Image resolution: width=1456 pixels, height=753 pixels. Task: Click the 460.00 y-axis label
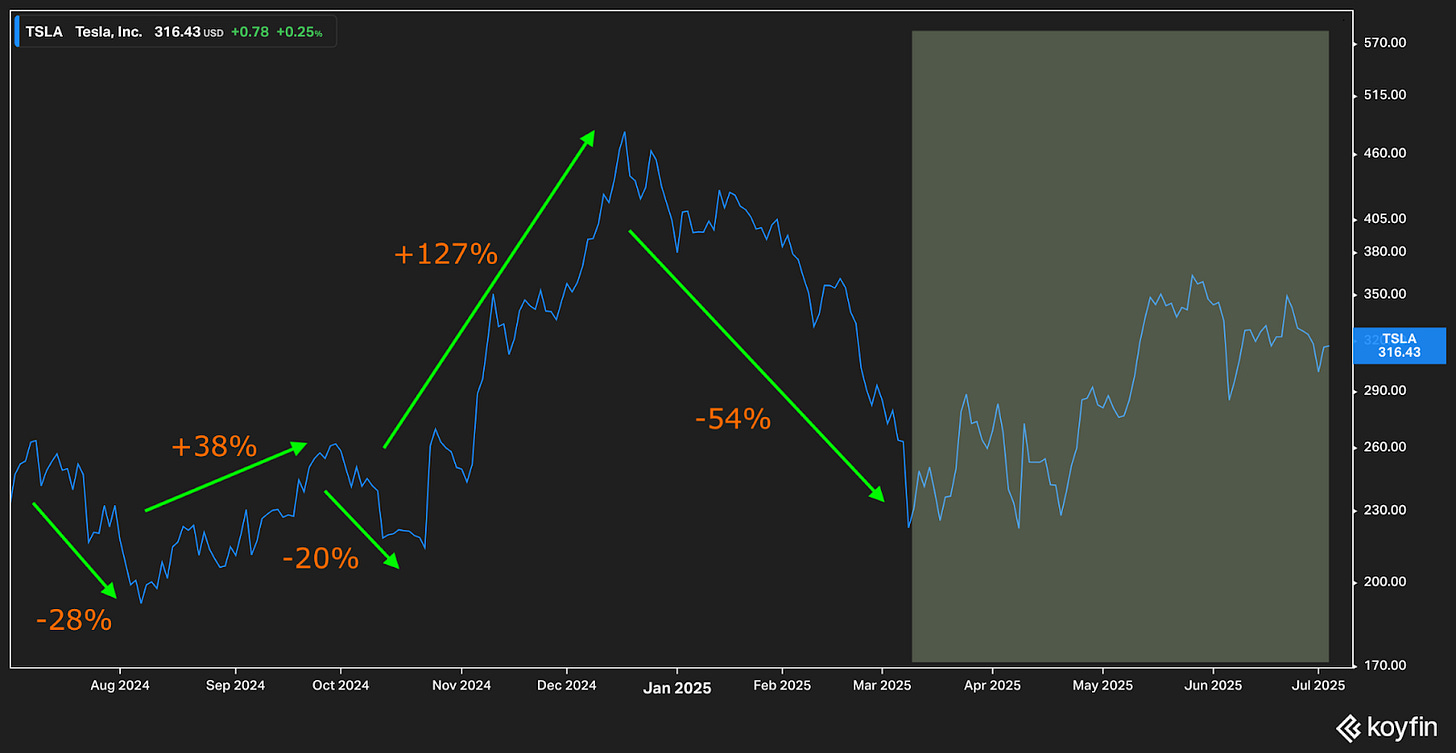pyautogui.click(x=1385, y=154)
